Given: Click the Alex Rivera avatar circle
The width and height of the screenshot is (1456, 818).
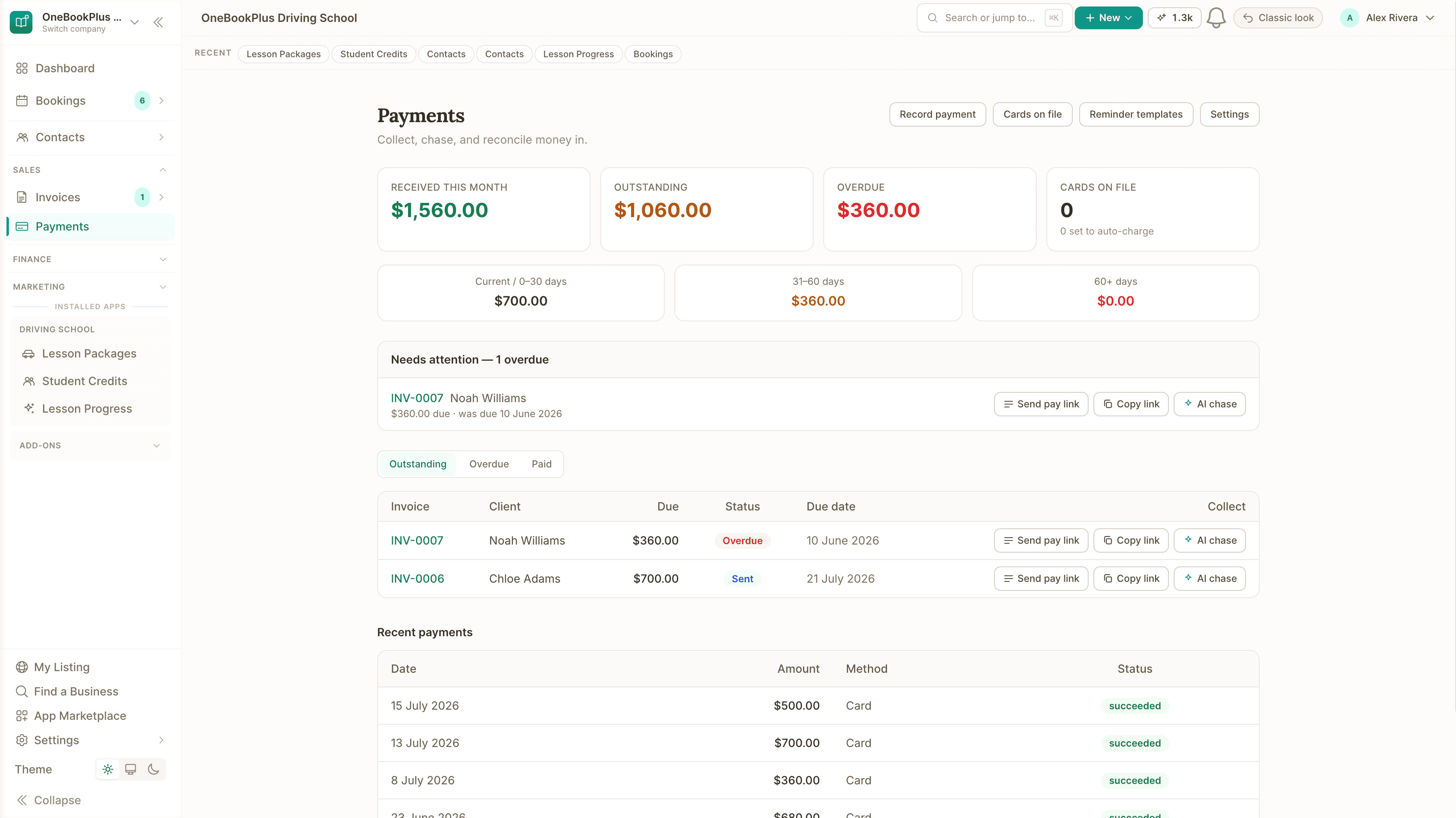Looking at the screenshot, I should point(1350,18).
